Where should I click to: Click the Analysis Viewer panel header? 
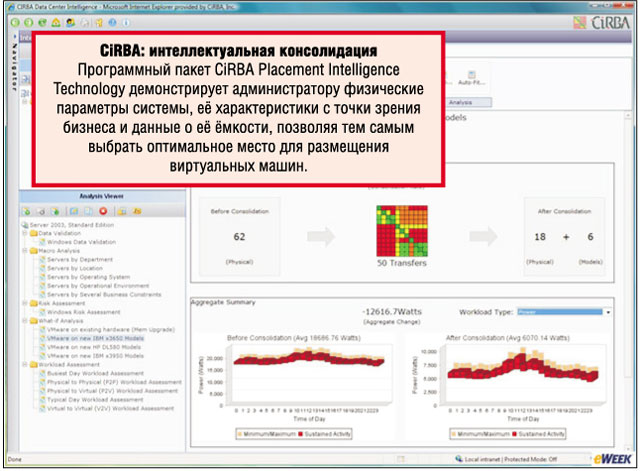102,196
